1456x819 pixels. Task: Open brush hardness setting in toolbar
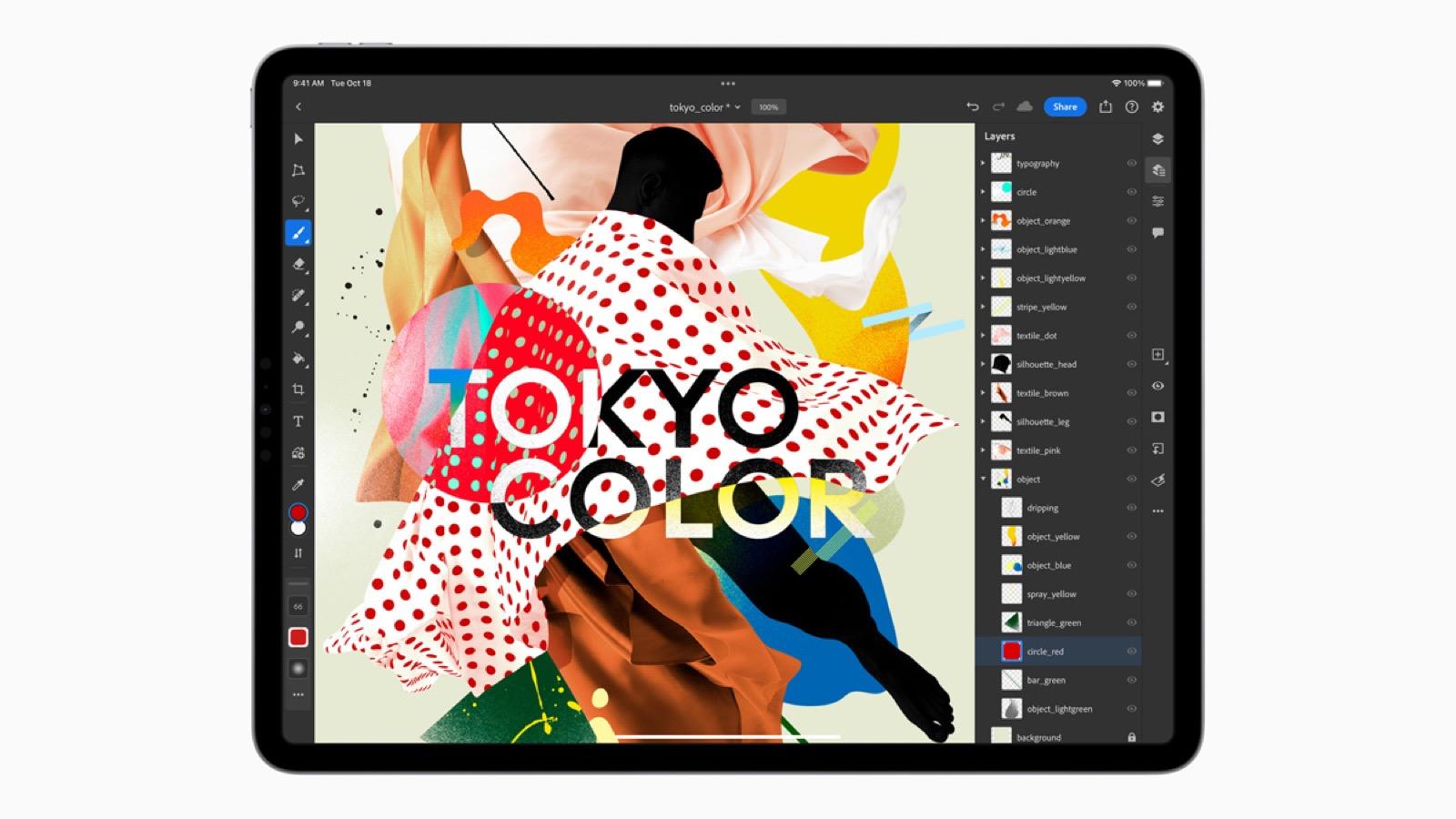[x=298, y=668]
